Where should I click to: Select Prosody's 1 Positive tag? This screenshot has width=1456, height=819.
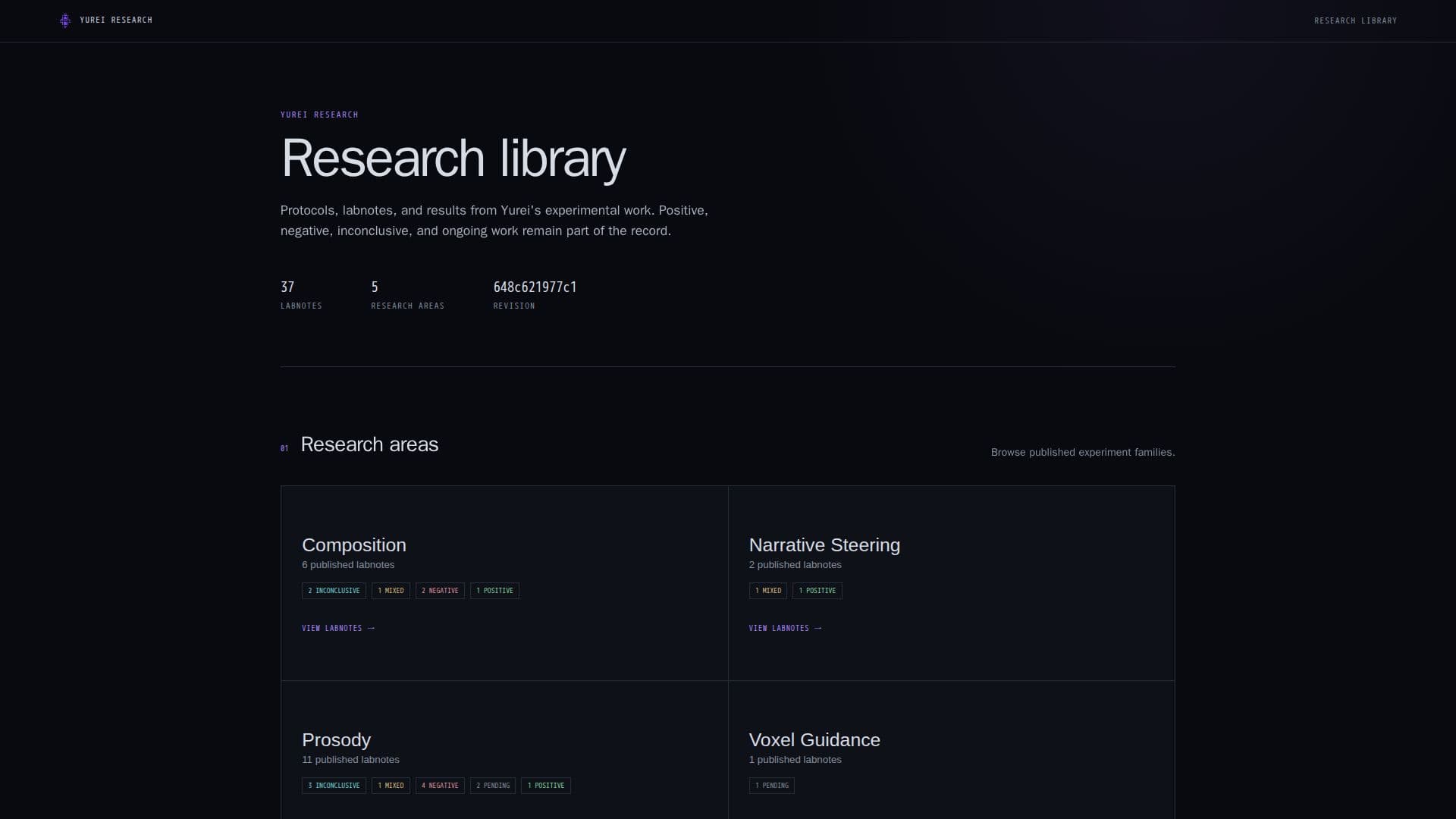point(546,786)
